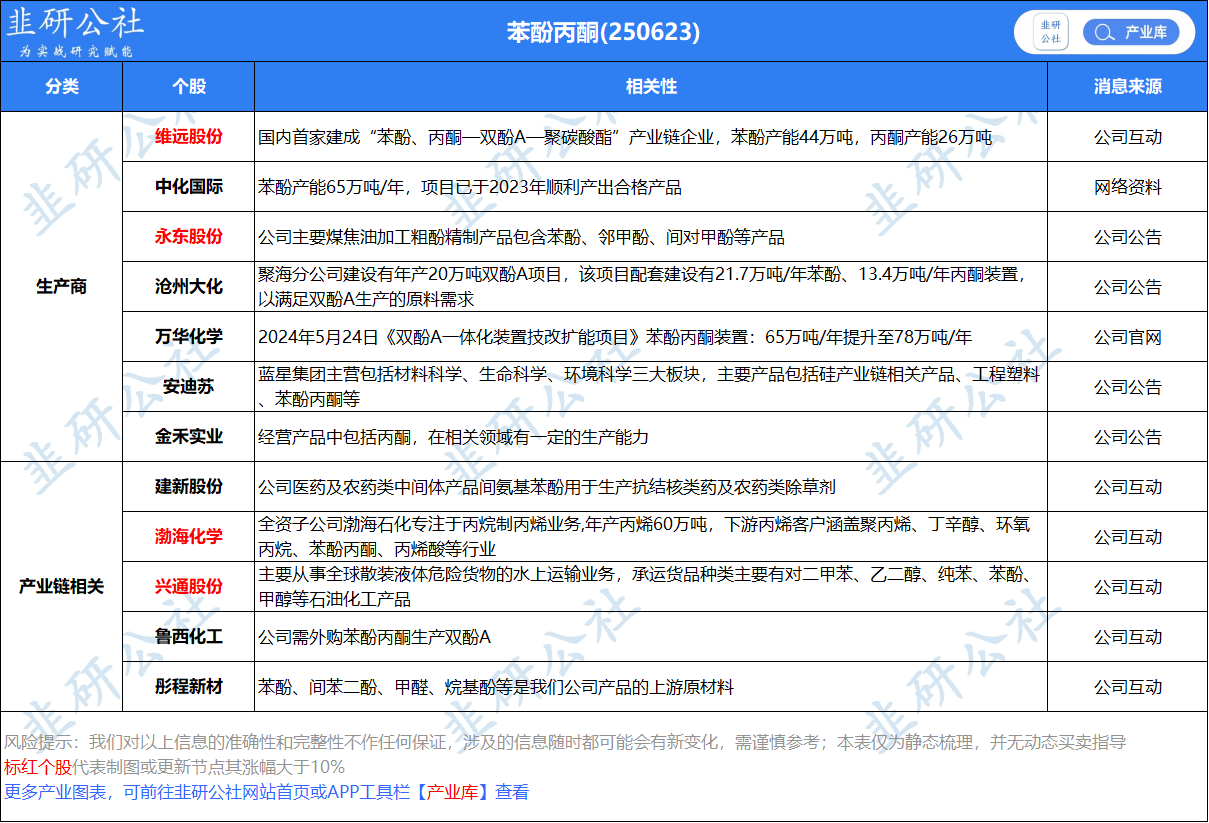Click 鲁西化工 description 公司需外购苯酚丙酮
The width and height of the screenshot is (1209, 823).
tap(375, 637)
